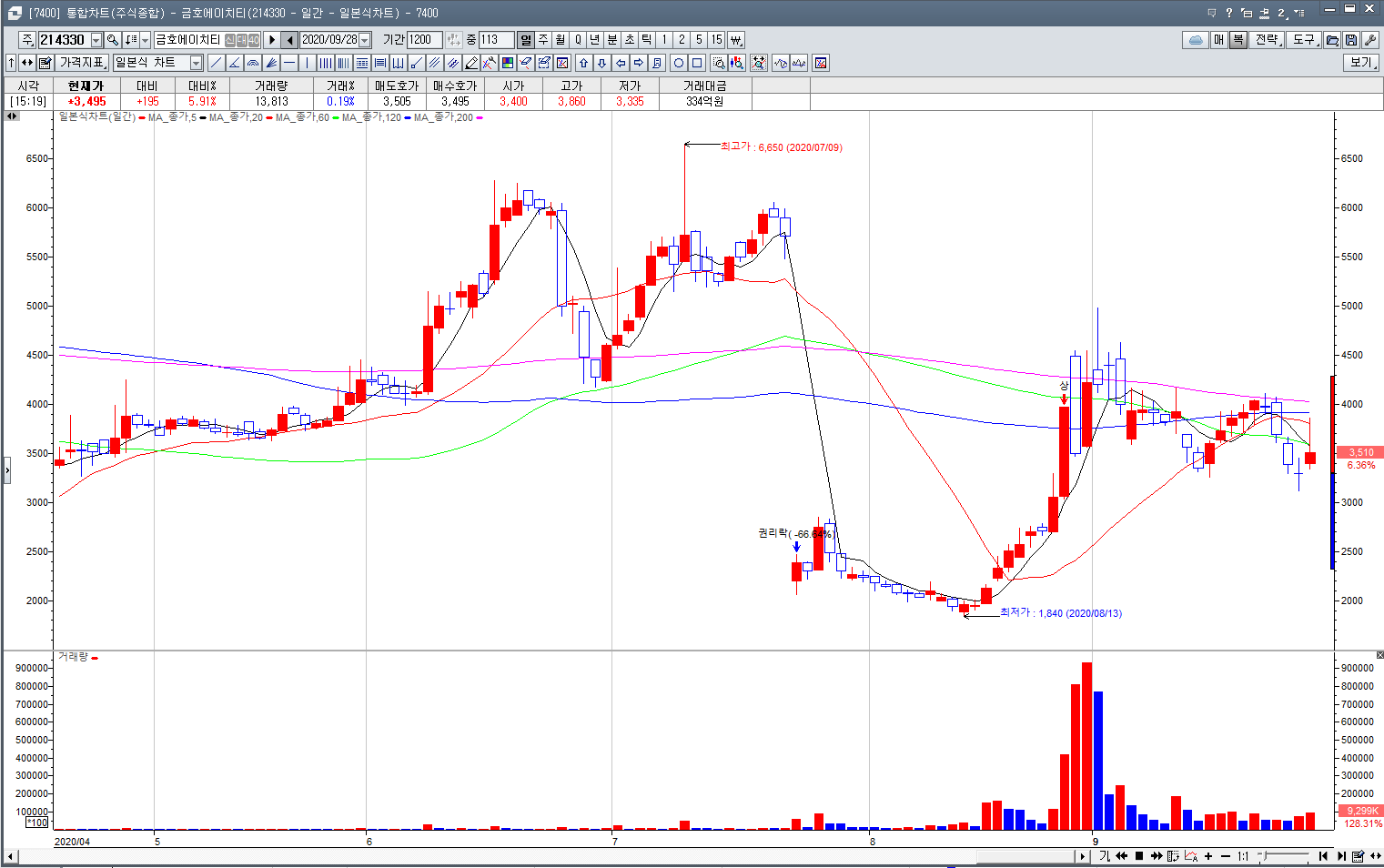Select the circle drawing tool
The width and height of the screenshot is (1384, 868).
pyautogui.click(x=679, y=63)
